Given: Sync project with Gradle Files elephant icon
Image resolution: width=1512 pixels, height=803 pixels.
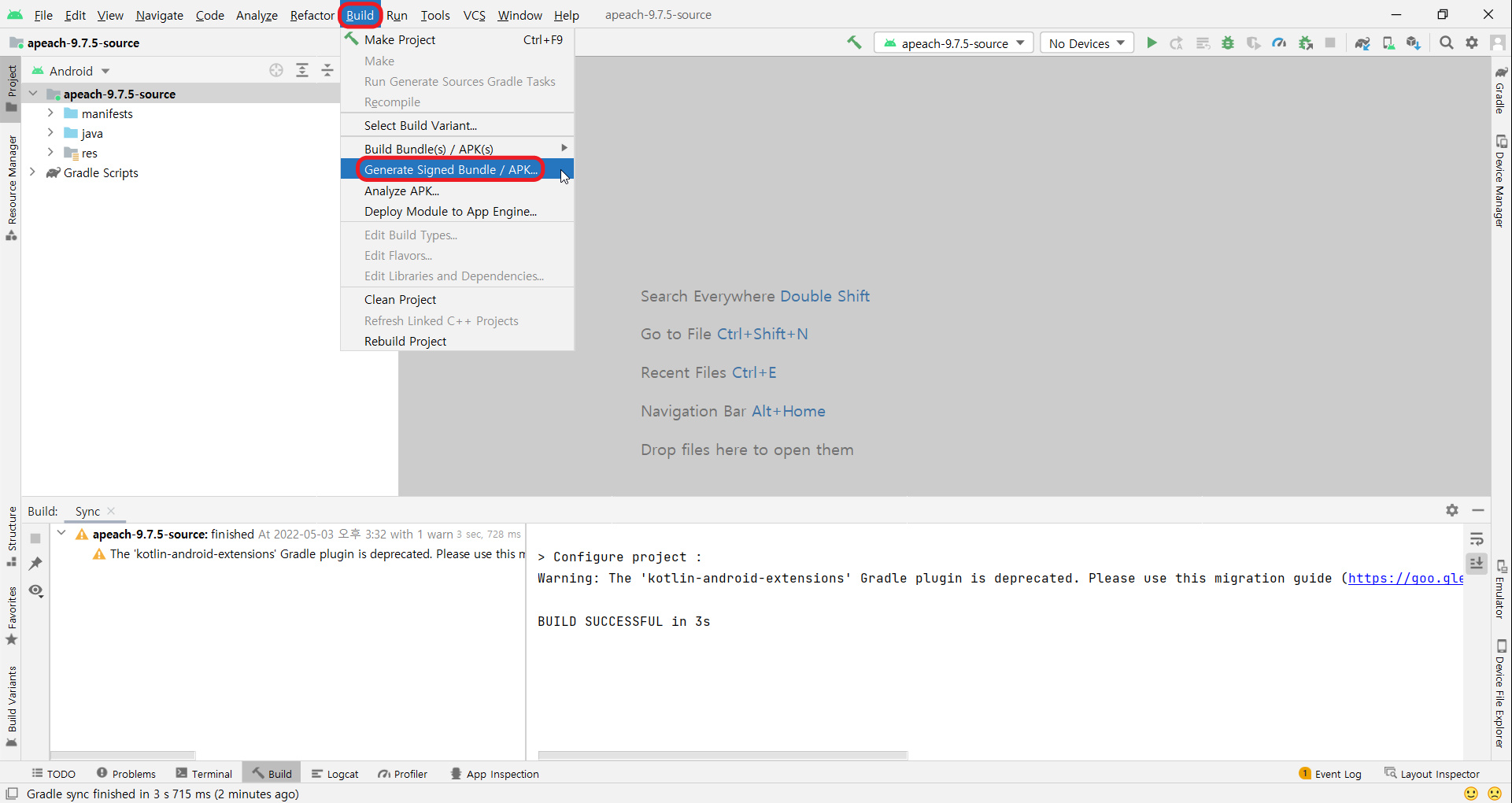Looking at the screenshot, I should tap(1362, 43).
